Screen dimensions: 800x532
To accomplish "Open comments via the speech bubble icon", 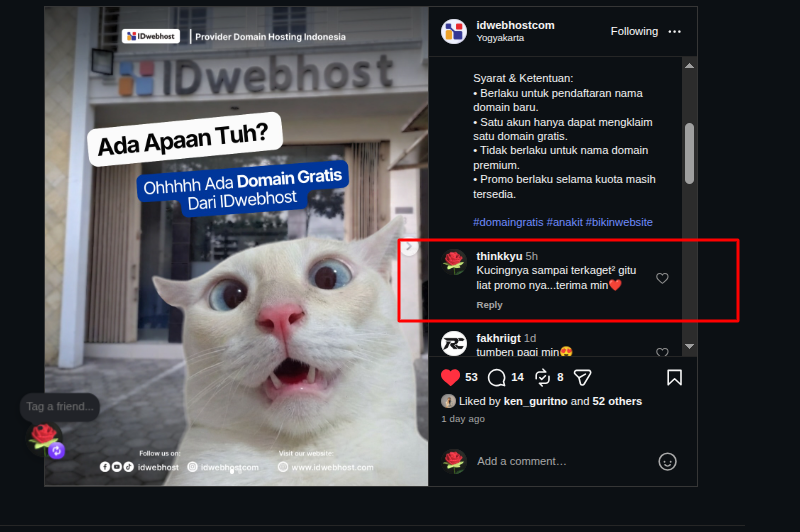I will (496, 378).
